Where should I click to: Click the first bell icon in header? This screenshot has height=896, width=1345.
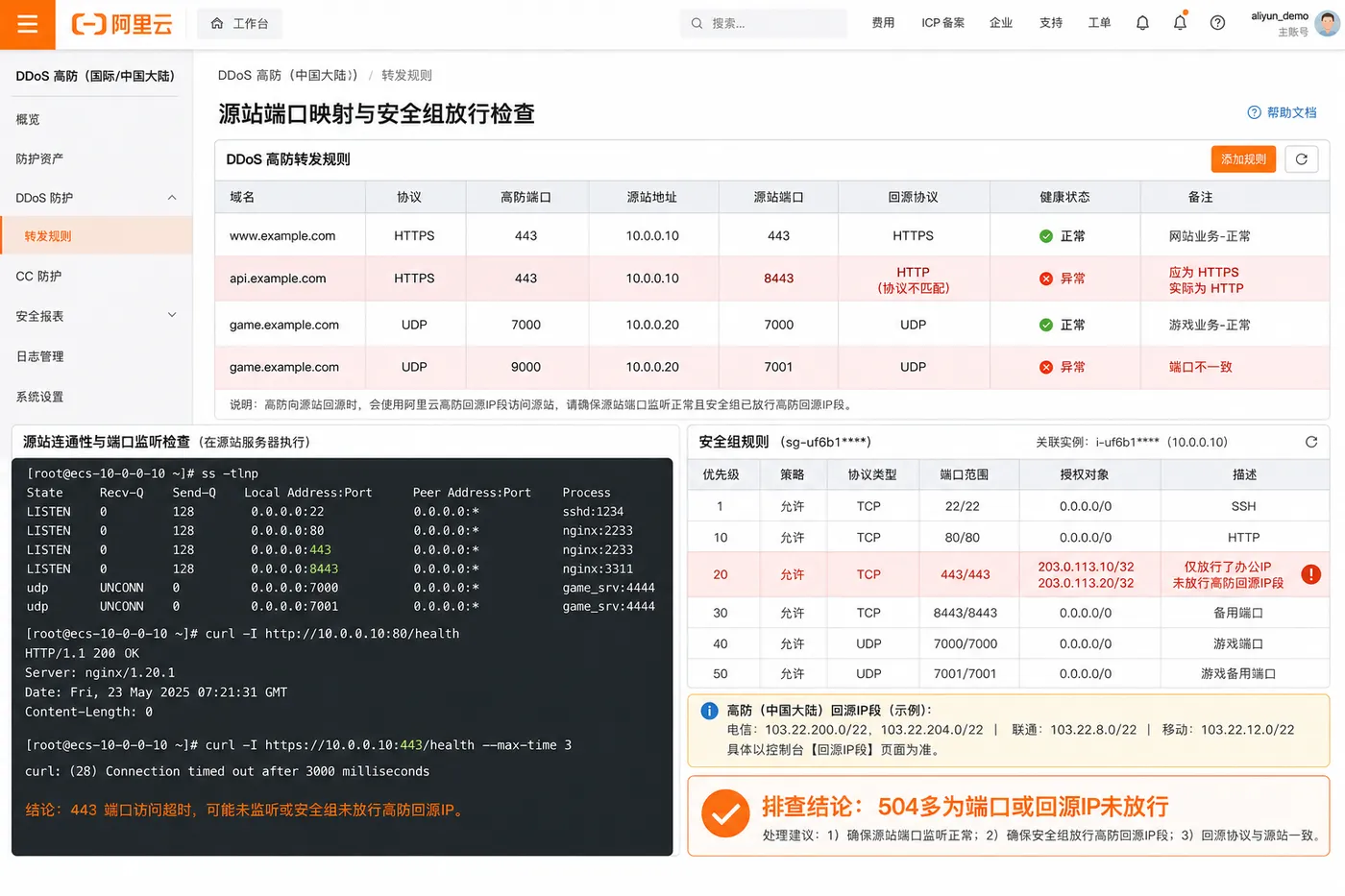1142,23
